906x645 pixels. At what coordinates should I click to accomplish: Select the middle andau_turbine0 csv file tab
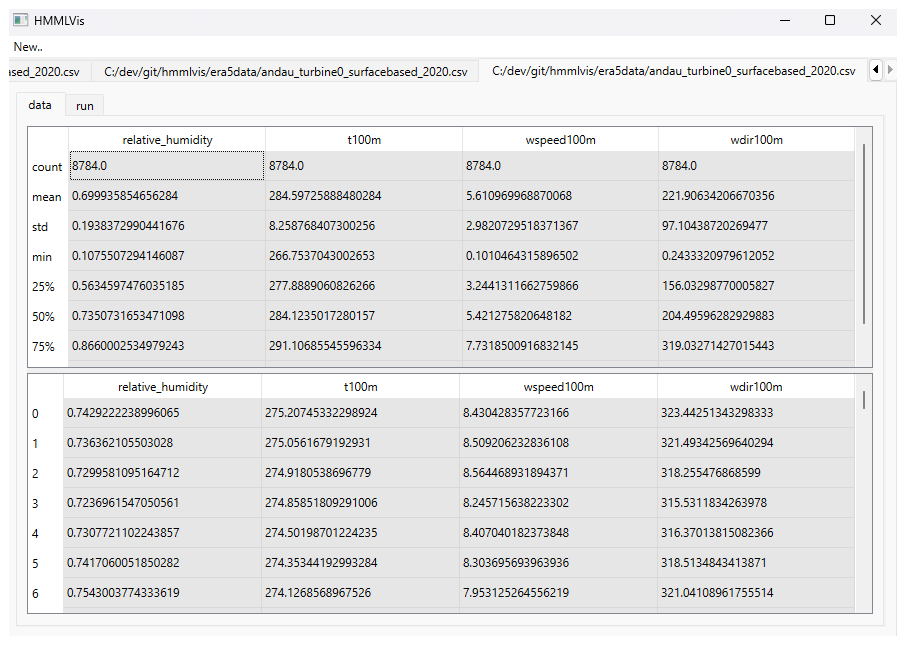(x=285, y=71)
